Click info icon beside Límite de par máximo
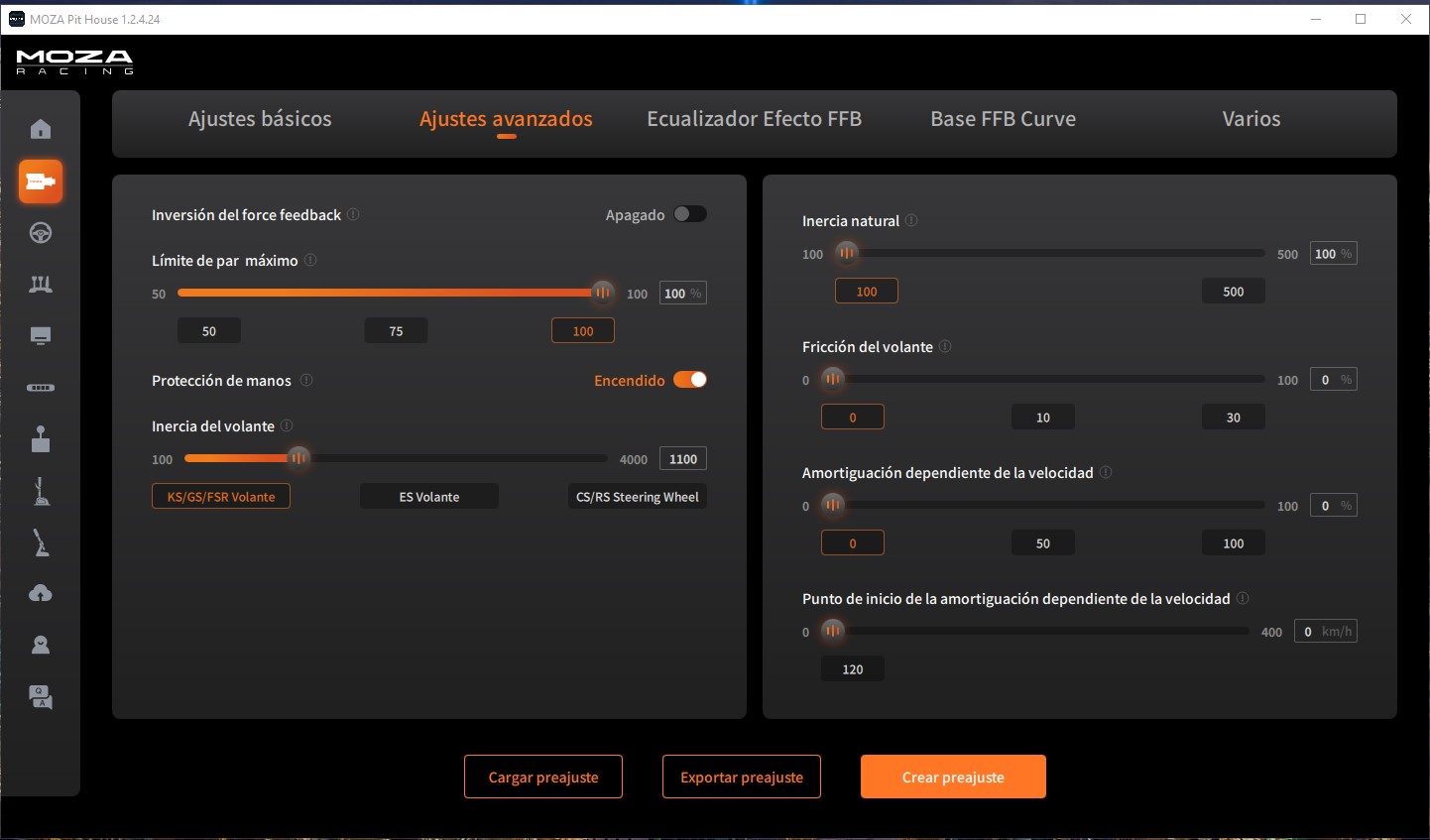1430x840 pixels. (310, 260)
